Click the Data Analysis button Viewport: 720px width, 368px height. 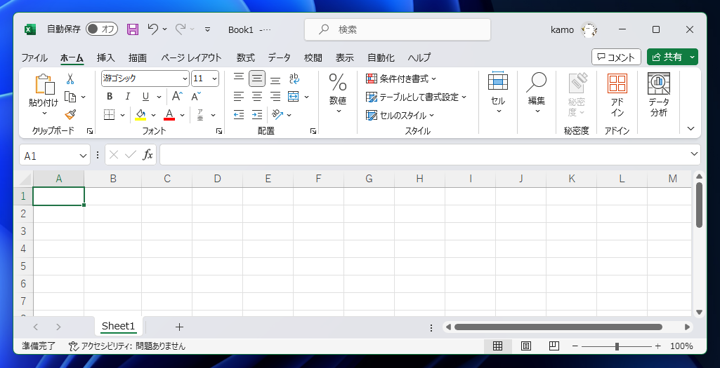(x=658, y=95)
